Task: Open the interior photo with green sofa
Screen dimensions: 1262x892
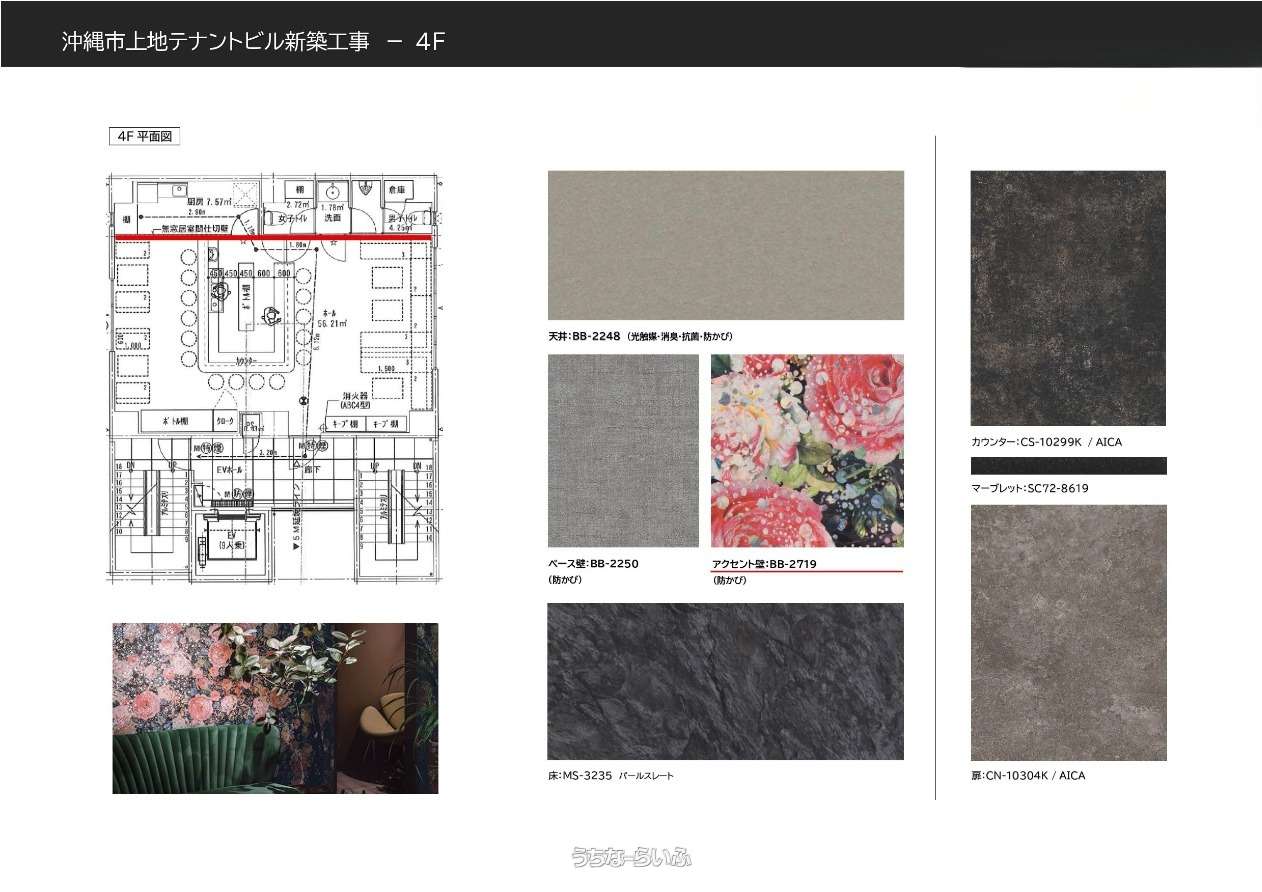Action: (x=275, y=708)
